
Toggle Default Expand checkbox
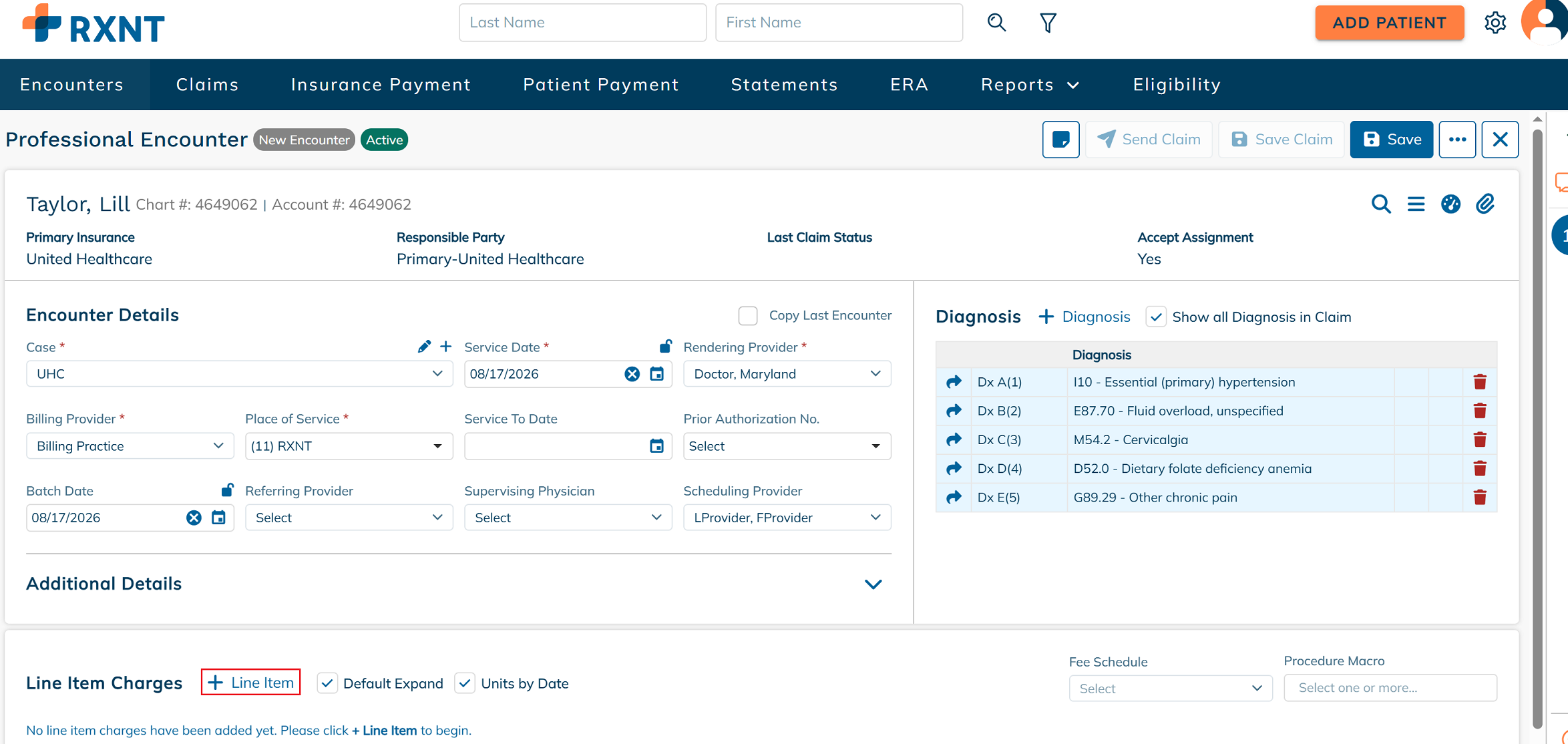[x=327, y=683]
